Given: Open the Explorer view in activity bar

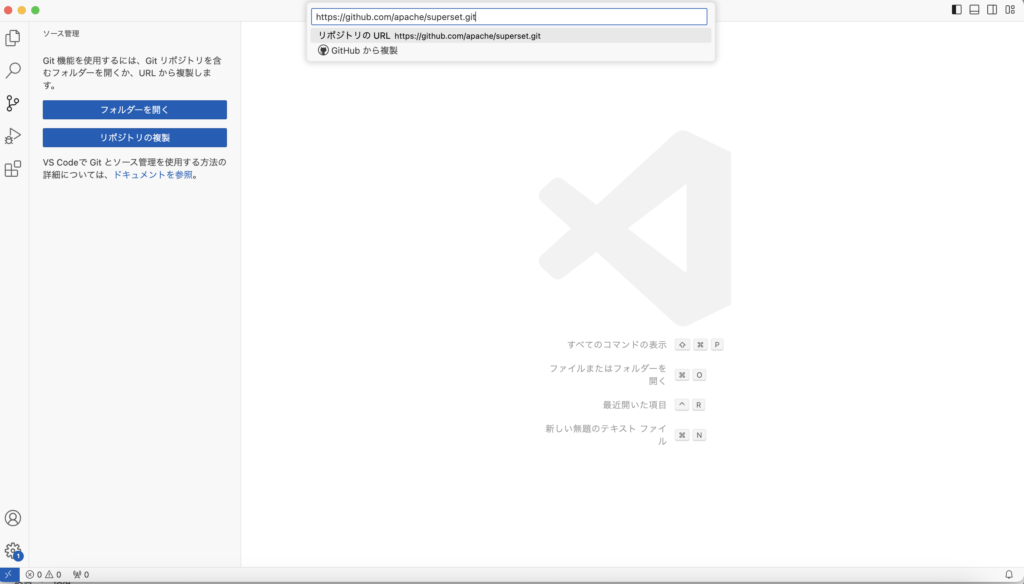Looking at the screenshot, I should [13, 38].
